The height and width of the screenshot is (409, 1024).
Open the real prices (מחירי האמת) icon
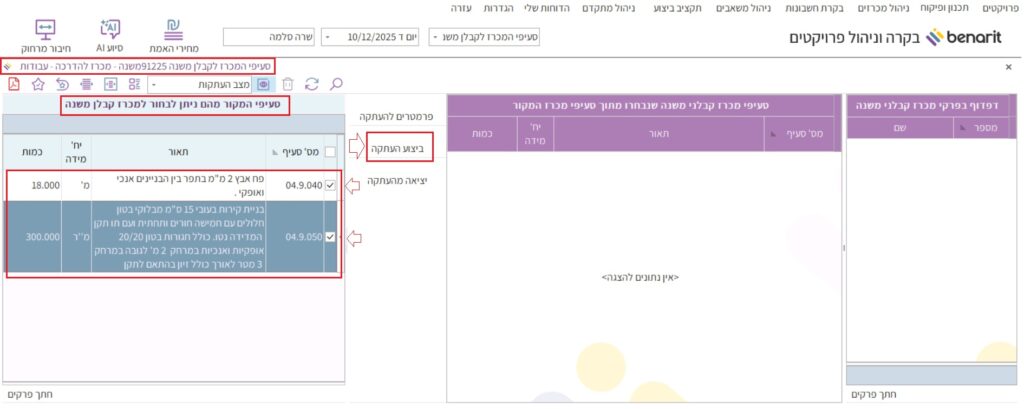point(179,29)
